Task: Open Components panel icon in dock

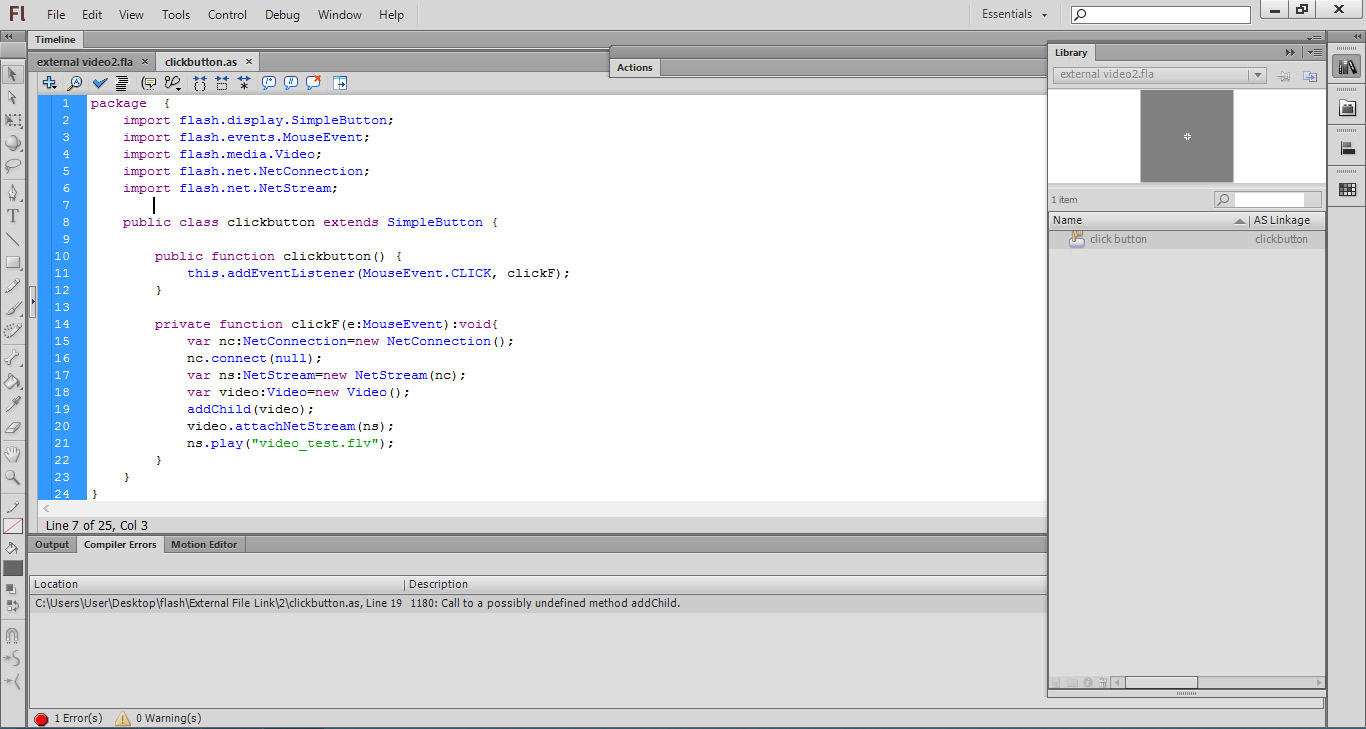Action: [1347, 108]
